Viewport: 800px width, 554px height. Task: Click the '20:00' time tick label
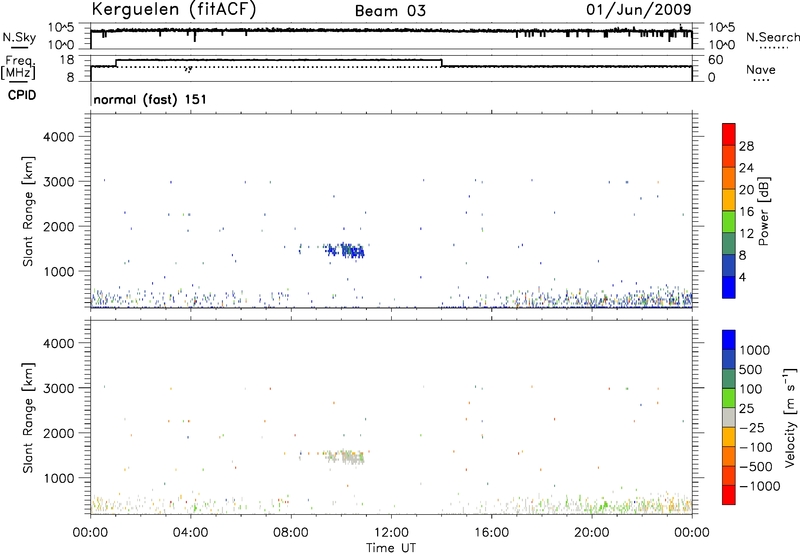591,533
